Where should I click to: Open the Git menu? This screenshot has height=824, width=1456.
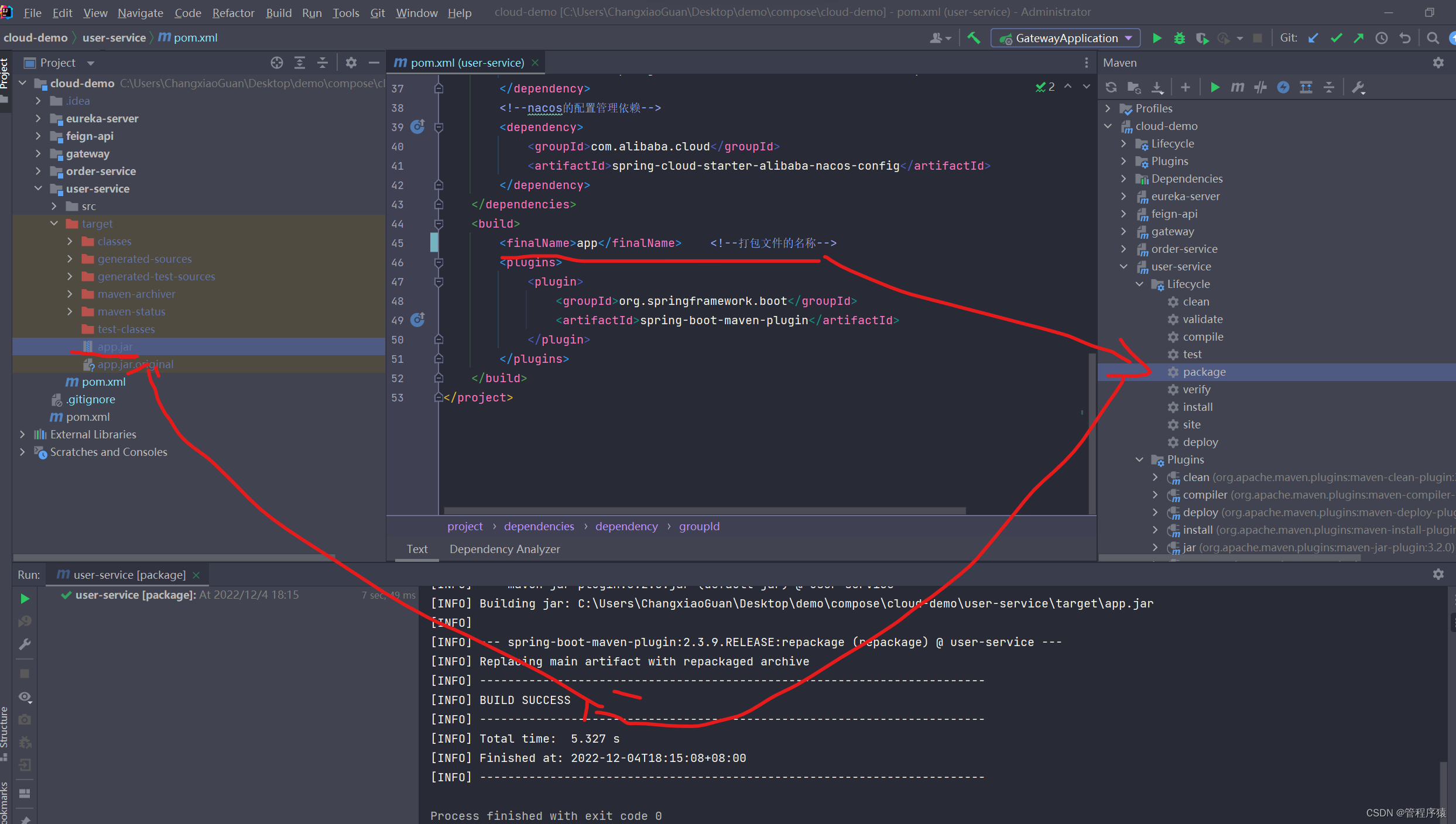tap(377, 12)
